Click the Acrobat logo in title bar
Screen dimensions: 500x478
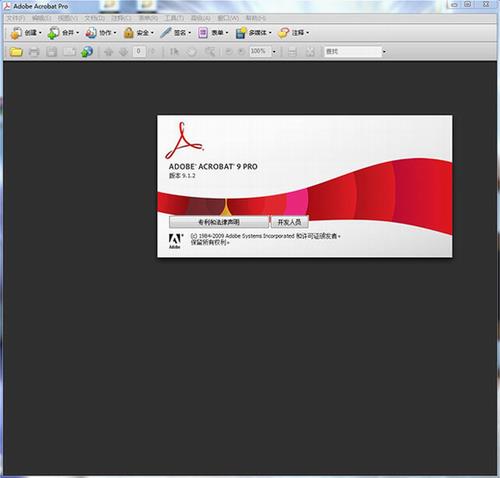tap(7, 6)
